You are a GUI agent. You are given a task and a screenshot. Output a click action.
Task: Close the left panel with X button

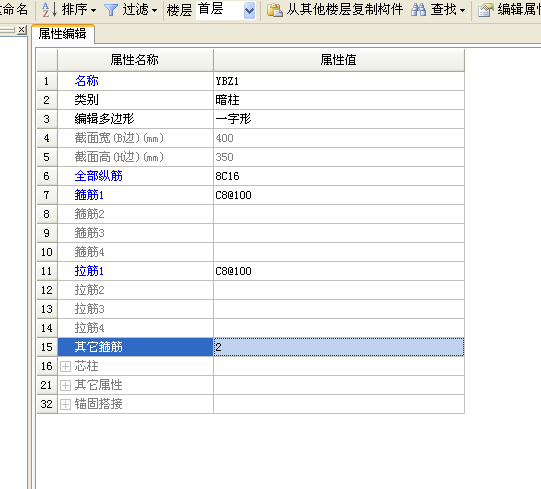coord(22,30)
